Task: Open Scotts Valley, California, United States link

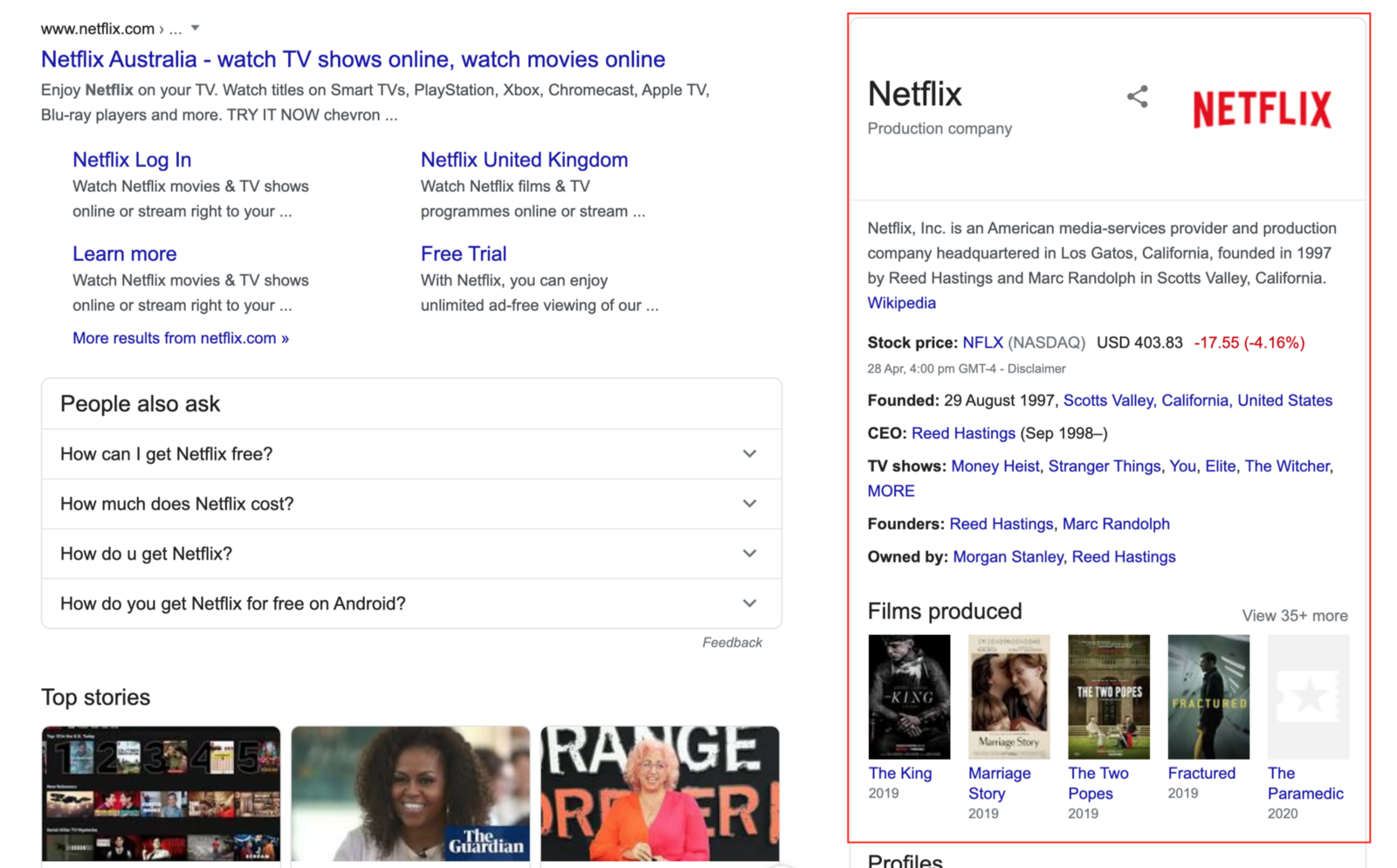Action: 1197,401
